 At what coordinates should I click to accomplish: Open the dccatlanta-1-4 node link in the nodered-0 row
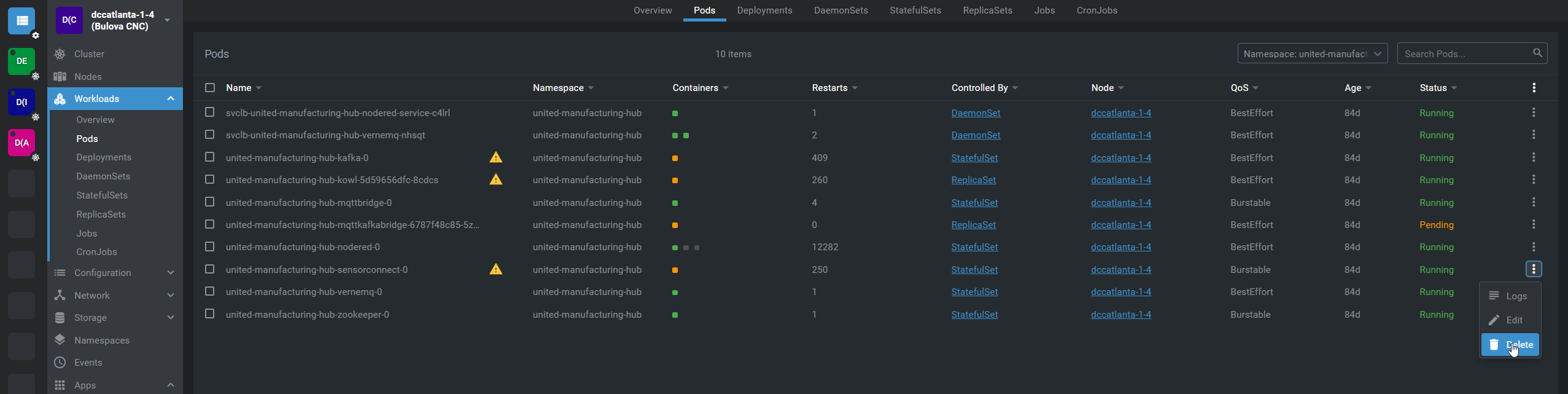click(1120, 247)
